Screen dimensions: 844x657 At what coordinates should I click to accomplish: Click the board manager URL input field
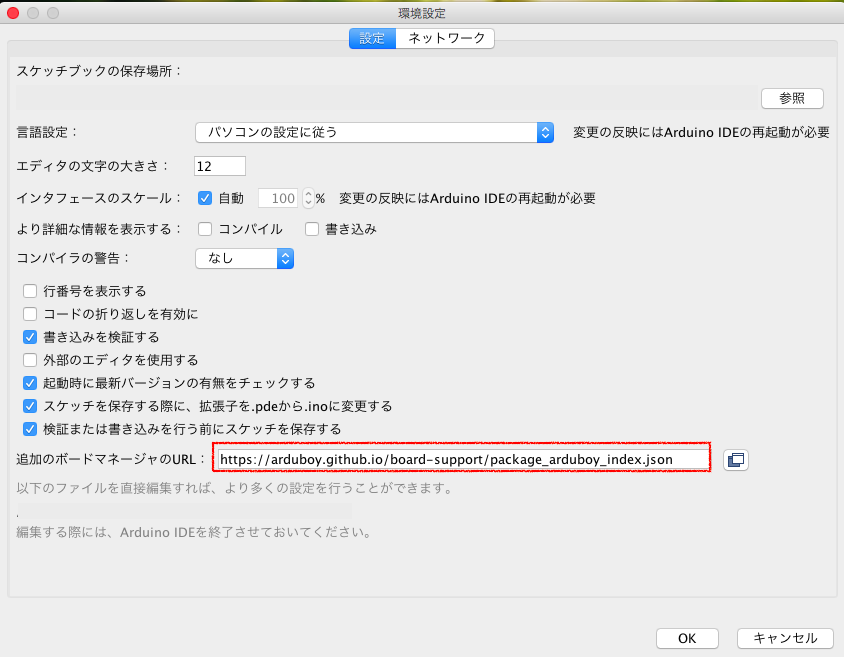(463, 459)
